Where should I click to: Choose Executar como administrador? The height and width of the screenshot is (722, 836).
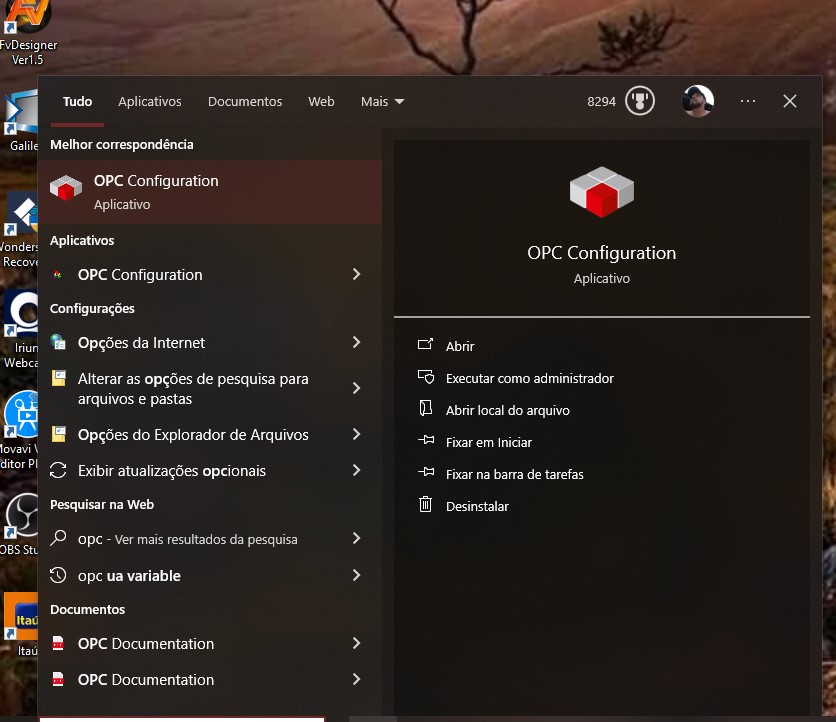(x=529, y=378)
